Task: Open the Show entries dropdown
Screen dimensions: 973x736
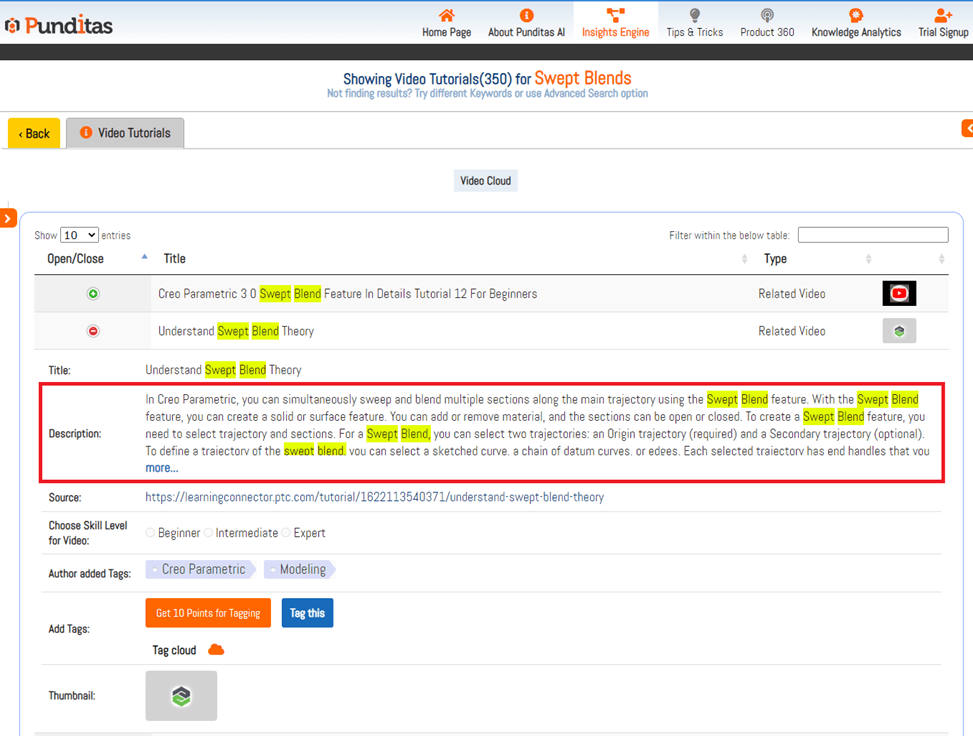Action: pyautogui.click(x=79, y=235)
